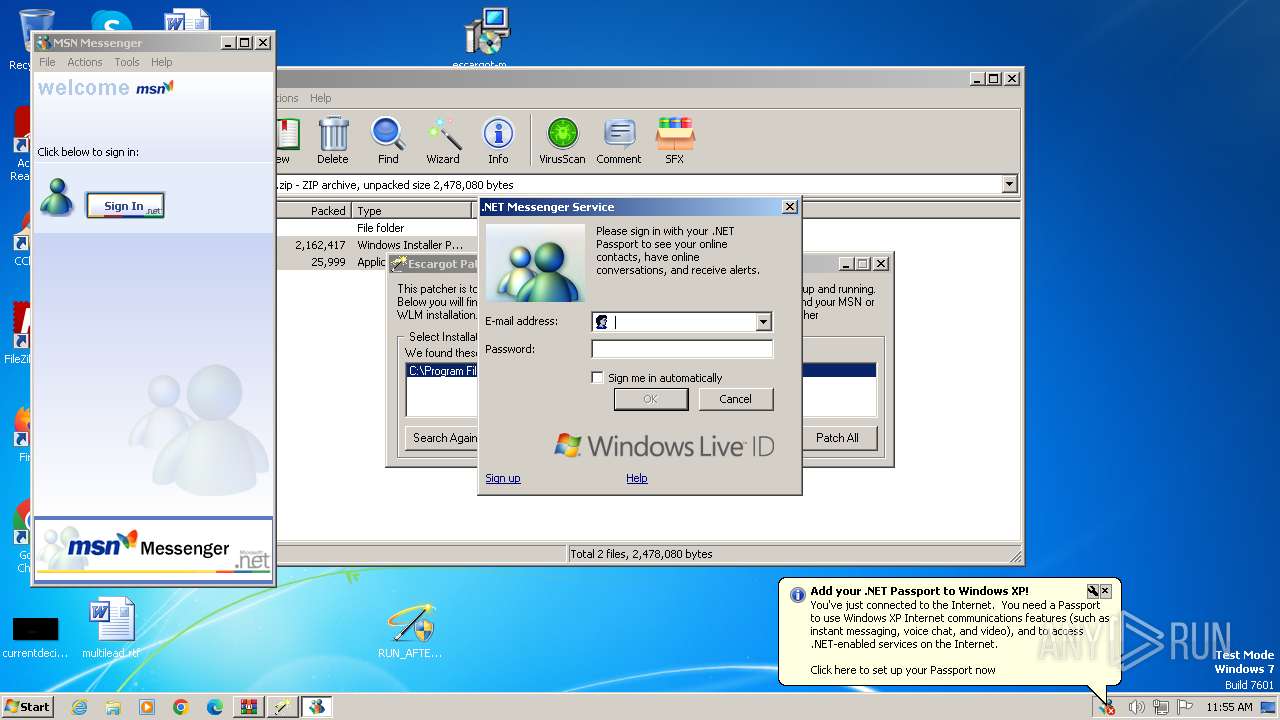1280x720 pixels.
Task: Click the Show desktop button in tray
Action: click(1268, 707)
